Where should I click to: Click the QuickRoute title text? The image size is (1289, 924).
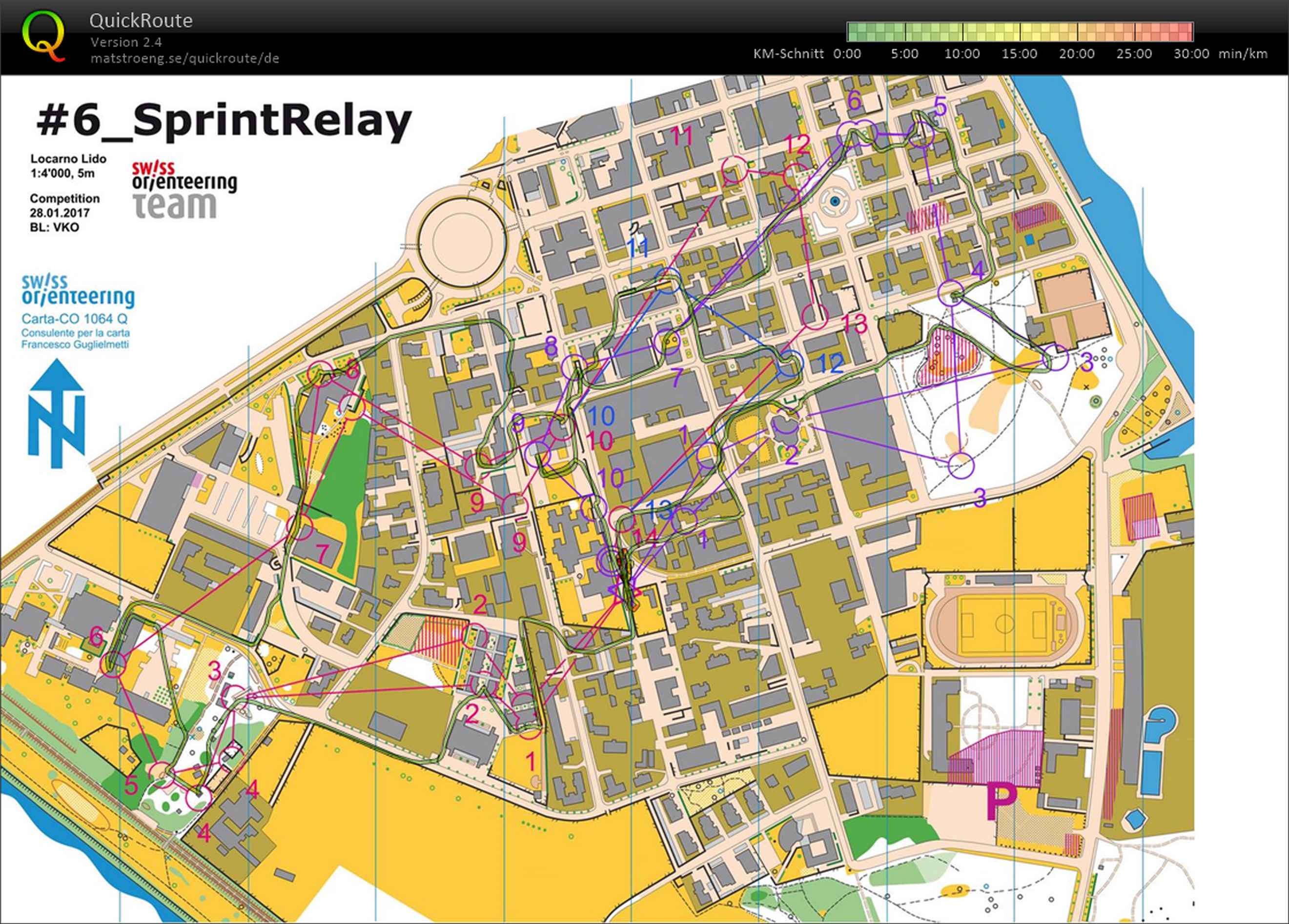coord(141,20)
